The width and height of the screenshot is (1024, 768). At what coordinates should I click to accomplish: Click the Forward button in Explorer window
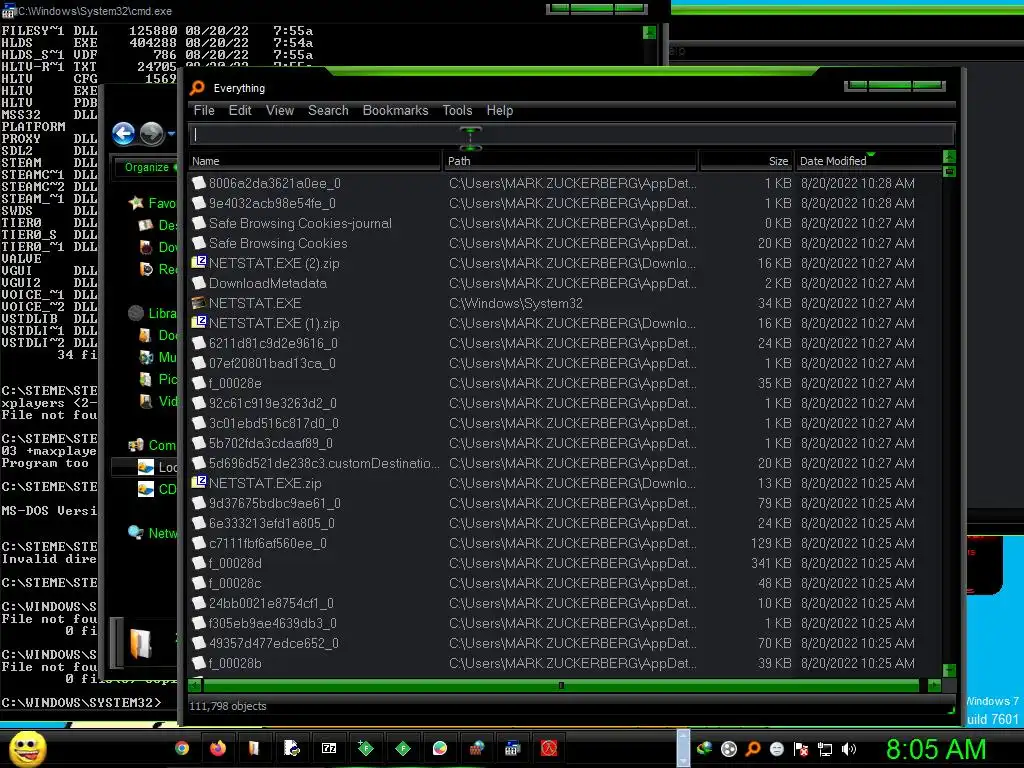point(152,134)
